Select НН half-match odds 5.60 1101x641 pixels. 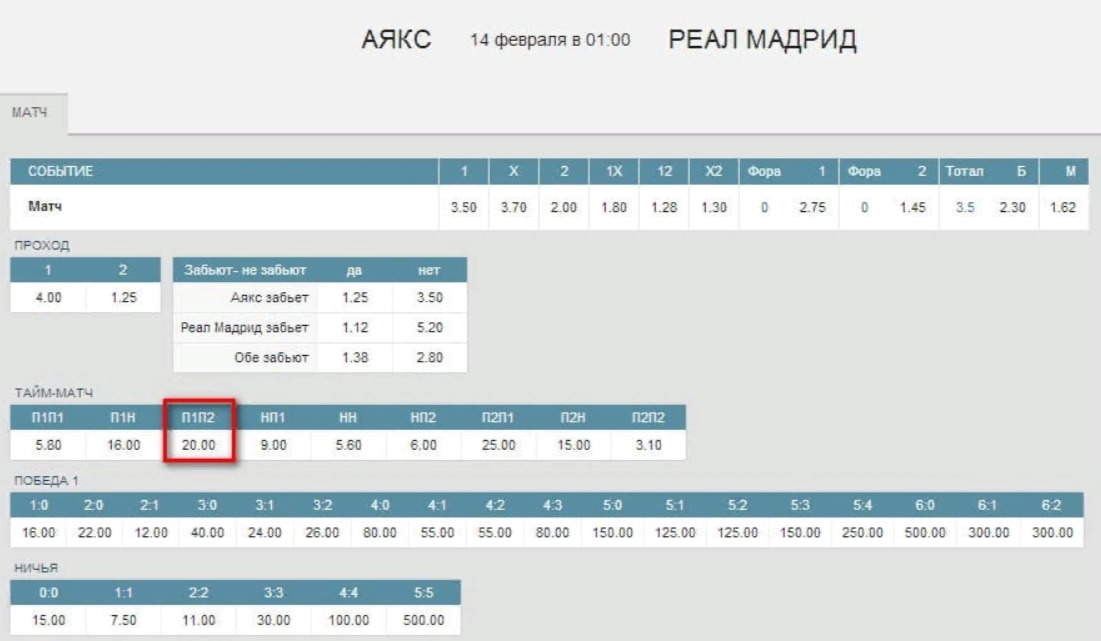coord(348,445)
